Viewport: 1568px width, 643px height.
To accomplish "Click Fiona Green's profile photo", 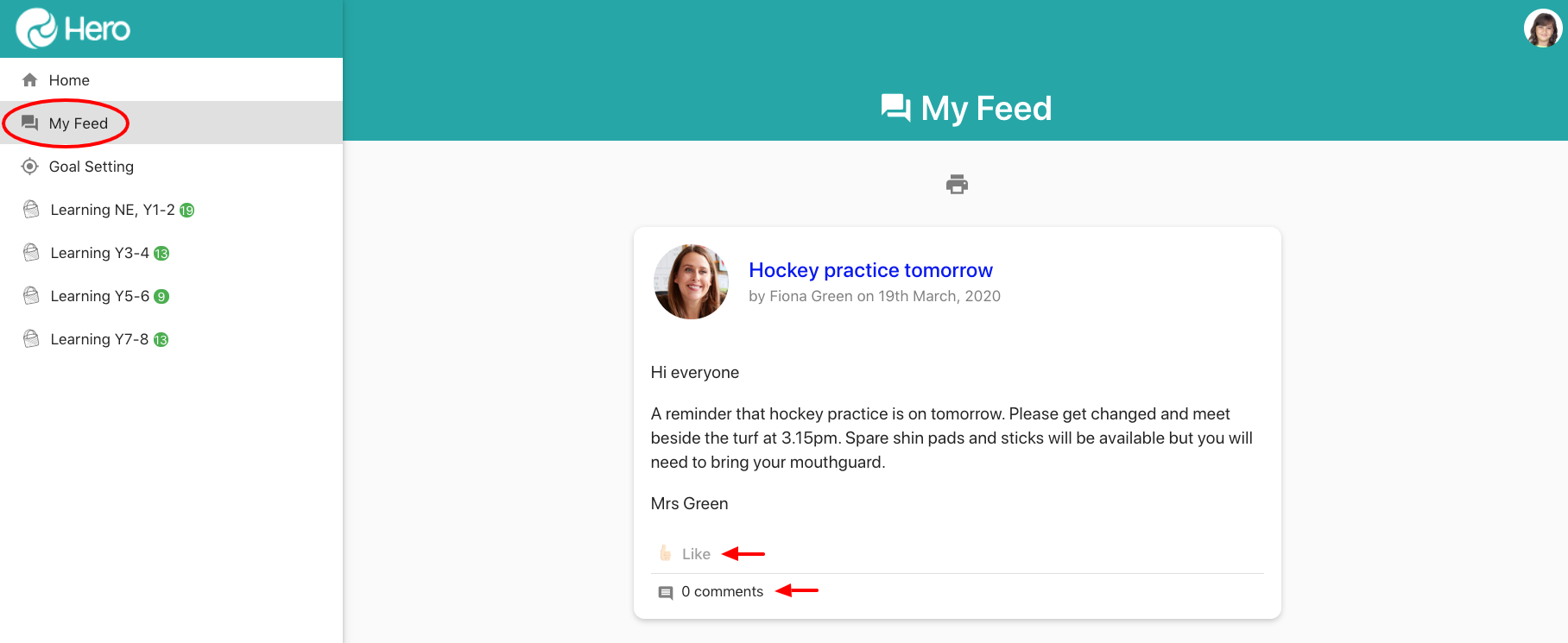I will click(x=692, y=281).
